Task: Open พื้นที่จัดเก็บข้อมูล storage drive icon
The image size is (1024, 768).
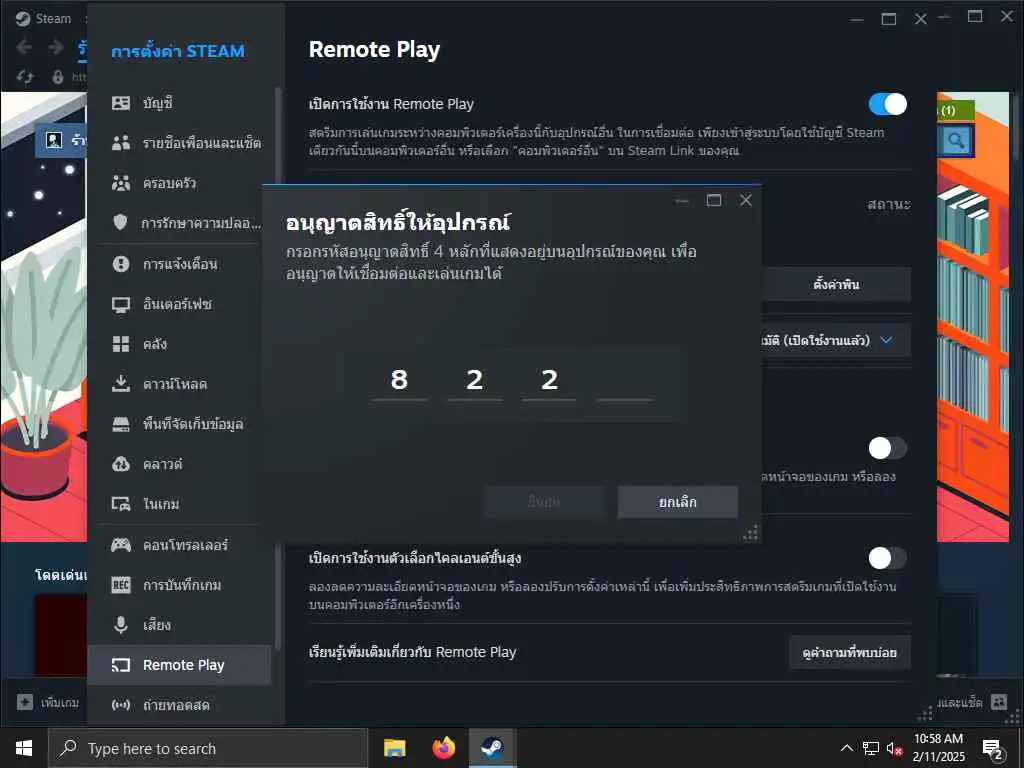Action: (121, 424)
